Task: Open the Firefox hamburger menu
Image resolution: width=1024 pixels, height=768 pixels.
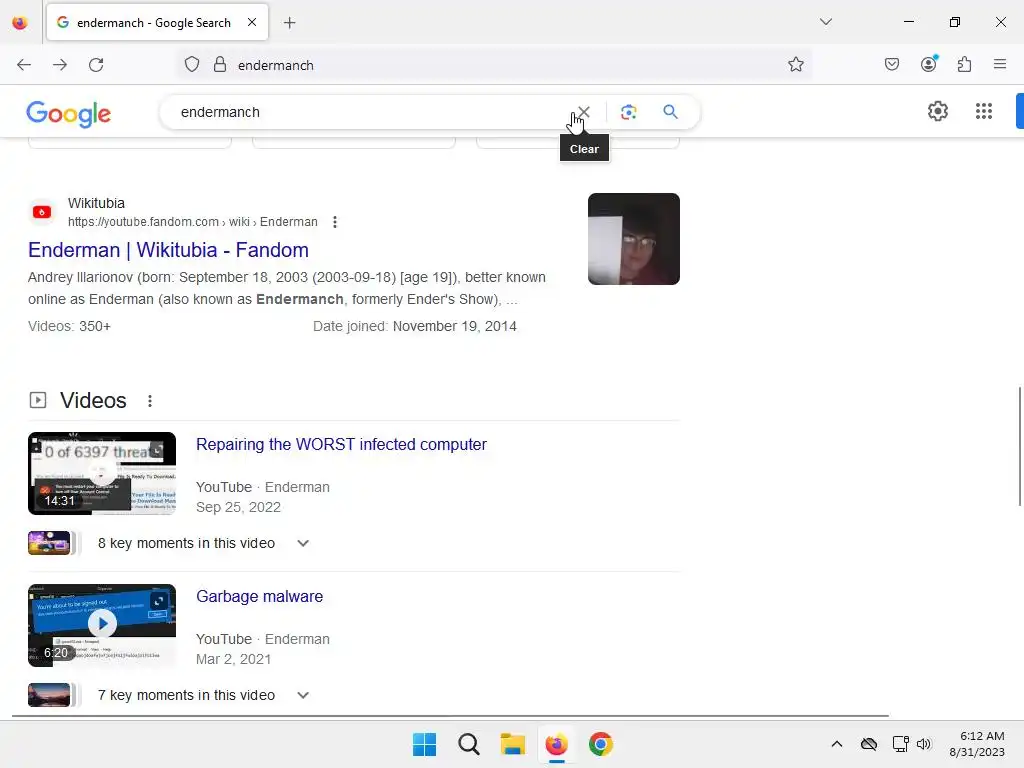Action: click(x=1000, y=64)
